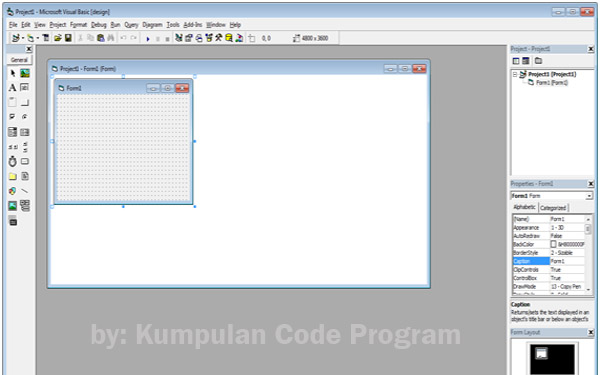The image size is (600, 375).
Task: Click the BackColor color swatch
Action: coord(553,244)
